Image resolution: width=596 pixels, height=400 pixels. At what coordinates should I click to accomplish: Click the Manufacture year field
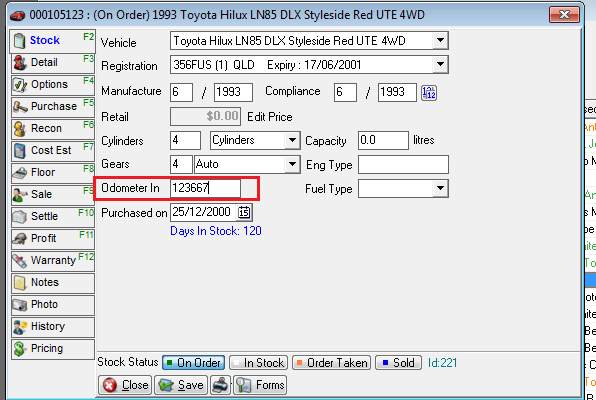[x=233, y=92]
